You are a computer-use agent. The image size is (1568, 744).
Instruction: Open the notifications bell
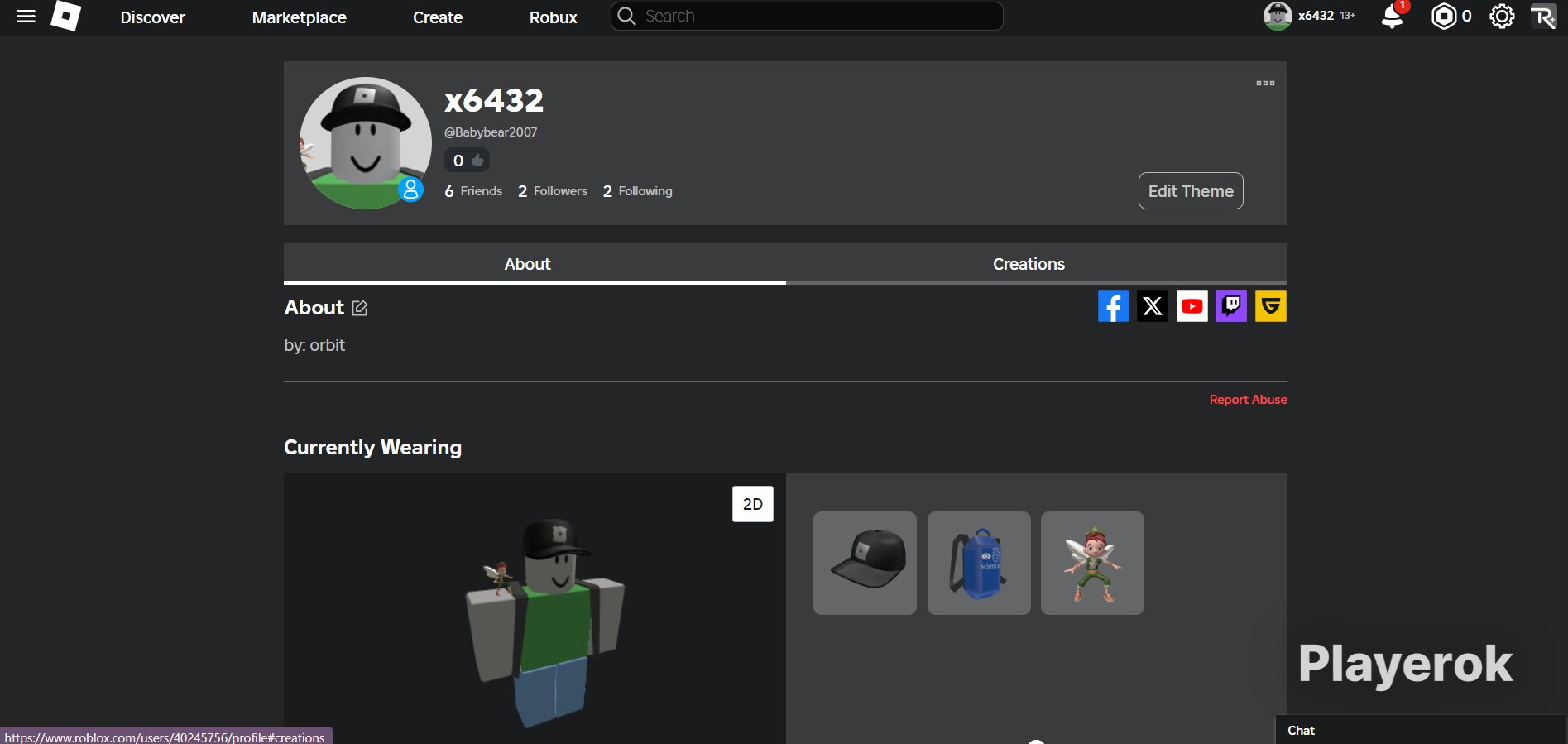coord(1393,17)
